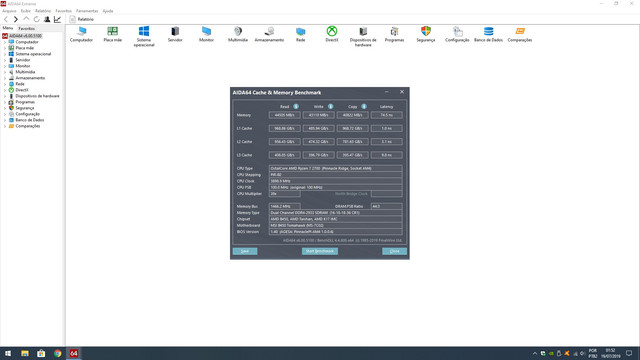
Task: Expand the Placa mãe tree node
Action: pos(4,48)
